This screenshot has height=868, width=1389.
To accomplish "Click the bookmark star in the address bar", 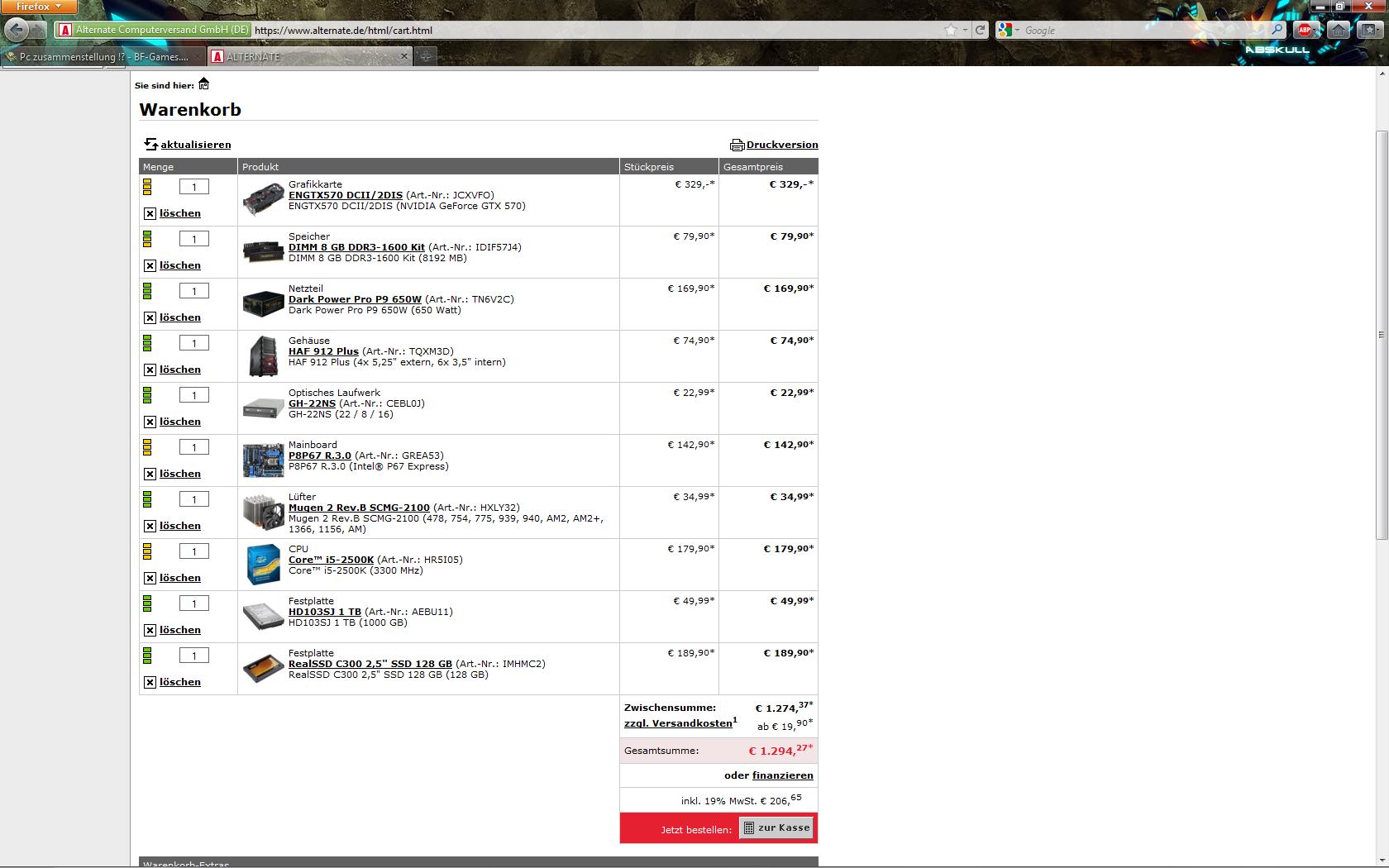I will (x=951, y=30).
